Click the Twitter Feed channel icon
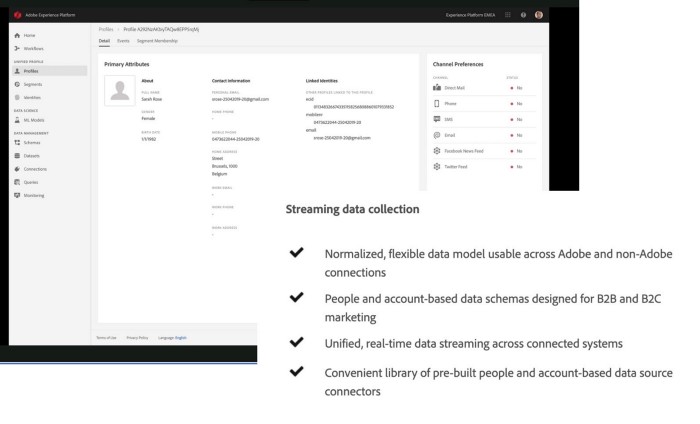Screen dimensions: 700x424 [x=437, y=166]
